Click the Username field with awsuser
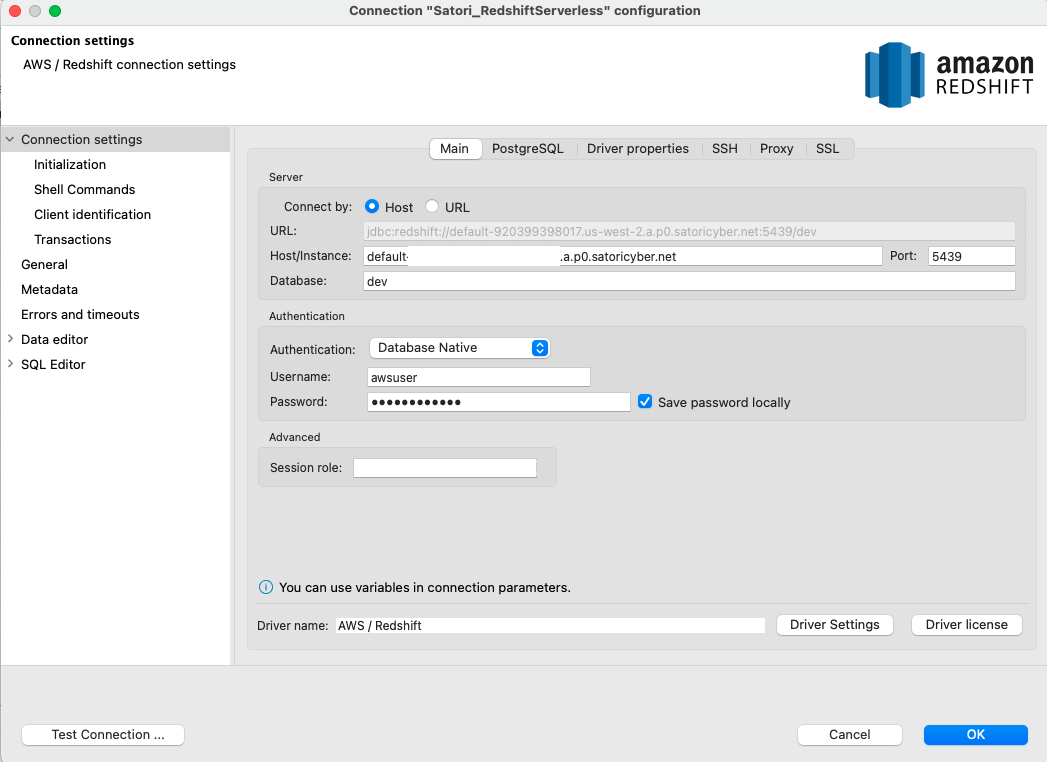This screenshot has height=762, width=1047. [479, 377]
